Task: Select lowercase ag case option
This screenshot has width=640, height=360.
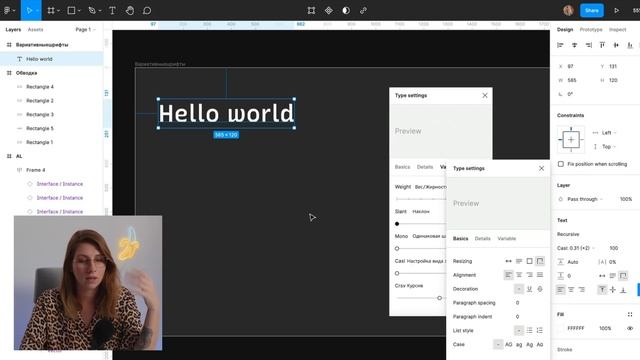Action: [519, 344]
